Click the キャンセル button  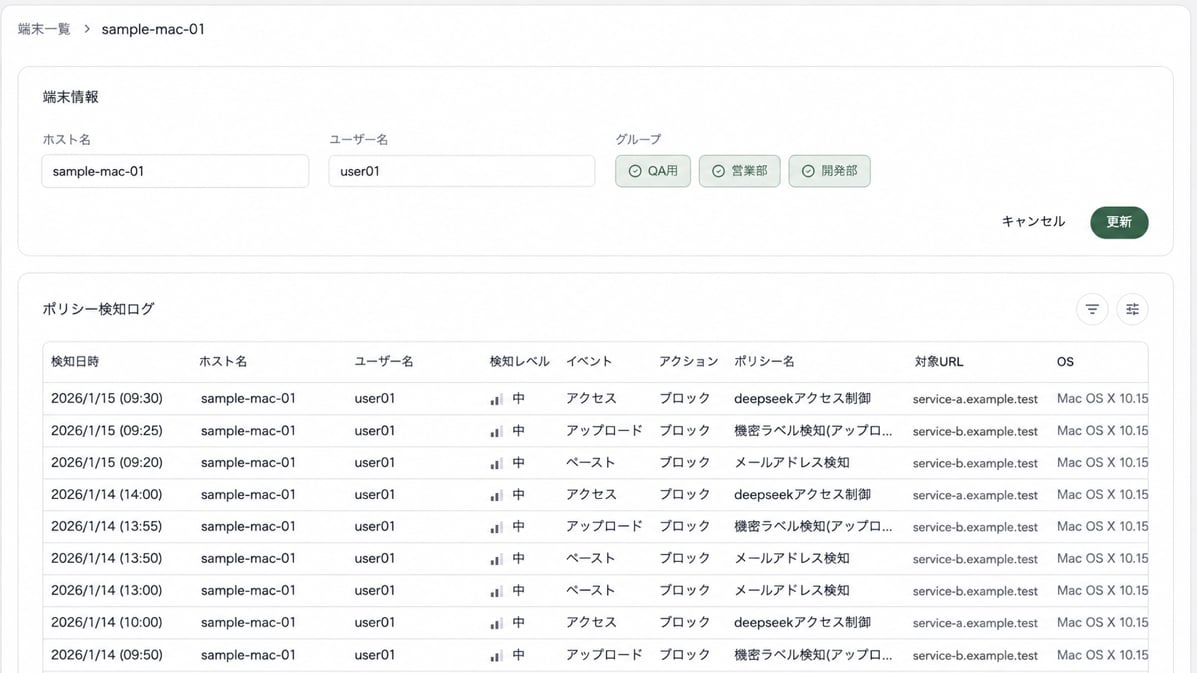click(1033, 221)
